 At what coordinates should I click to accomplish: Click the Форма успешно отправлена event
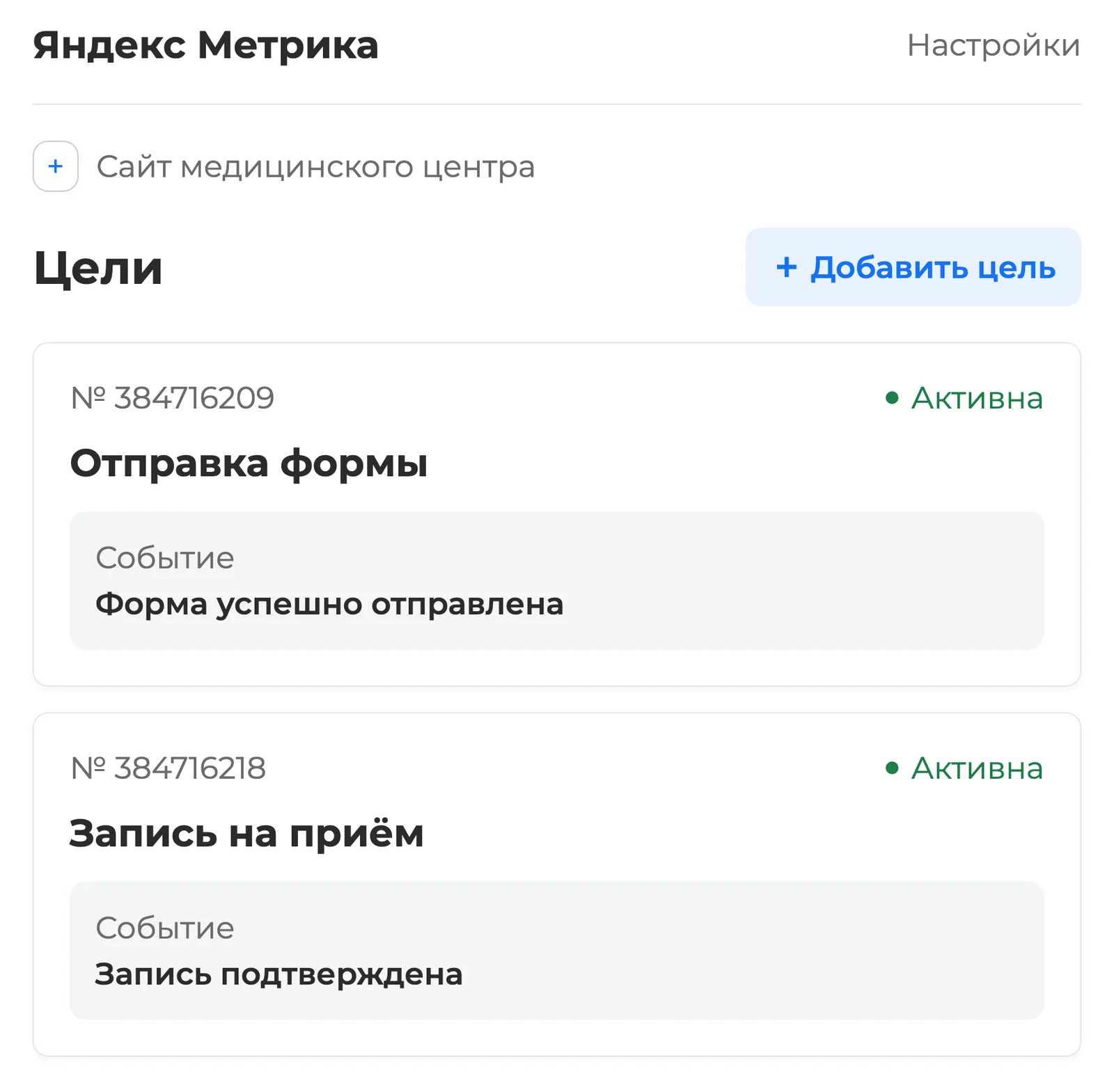coord(329,603)
